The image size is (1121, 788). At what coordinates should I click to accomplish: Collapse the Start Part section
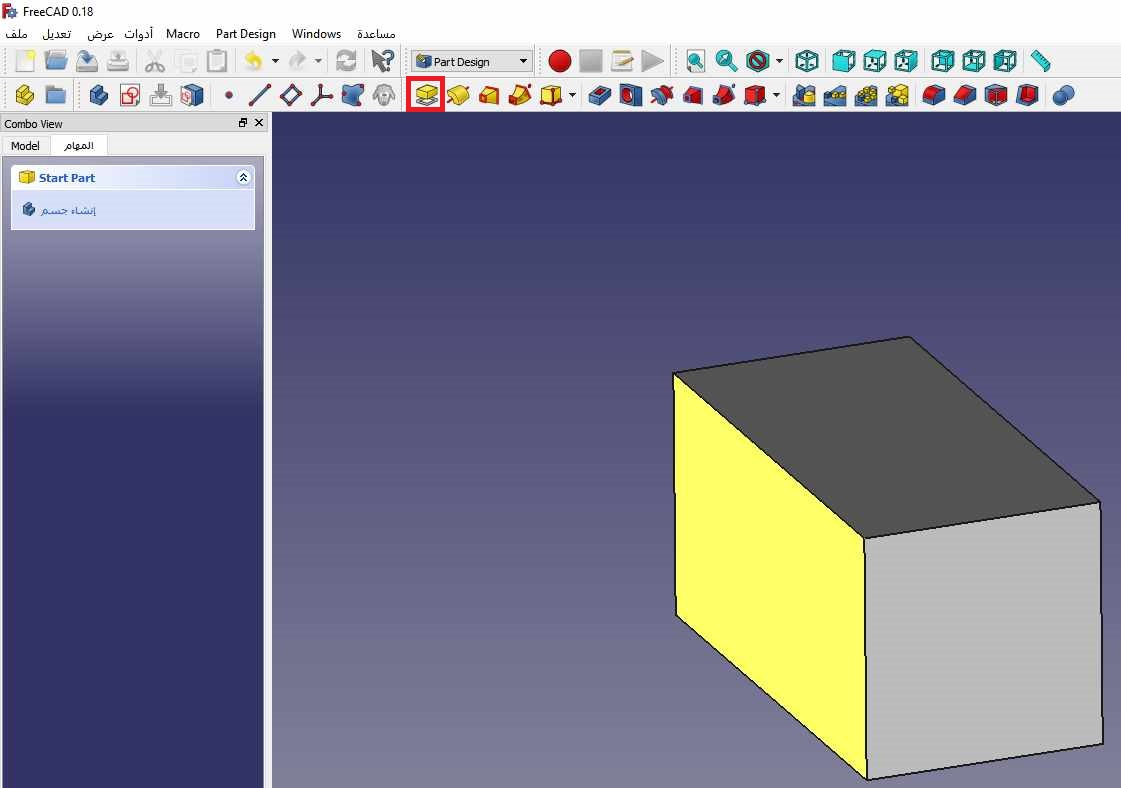point(243,177)
